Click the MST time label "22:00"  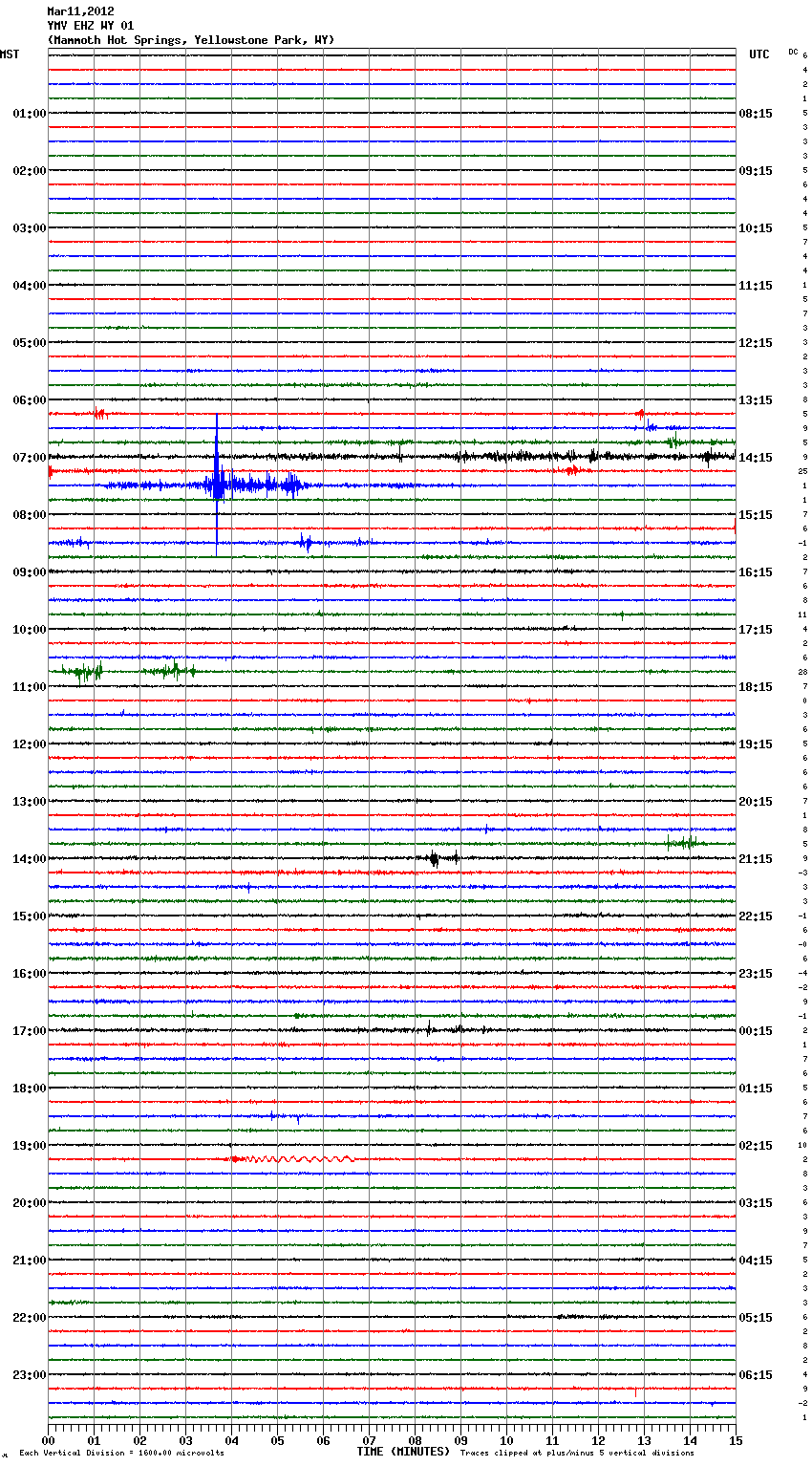[x=30, y=1318]
